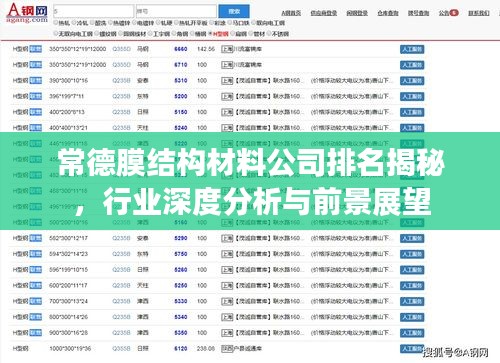
Task: Click price 6120 in the last row
Action: pos(181,349)
